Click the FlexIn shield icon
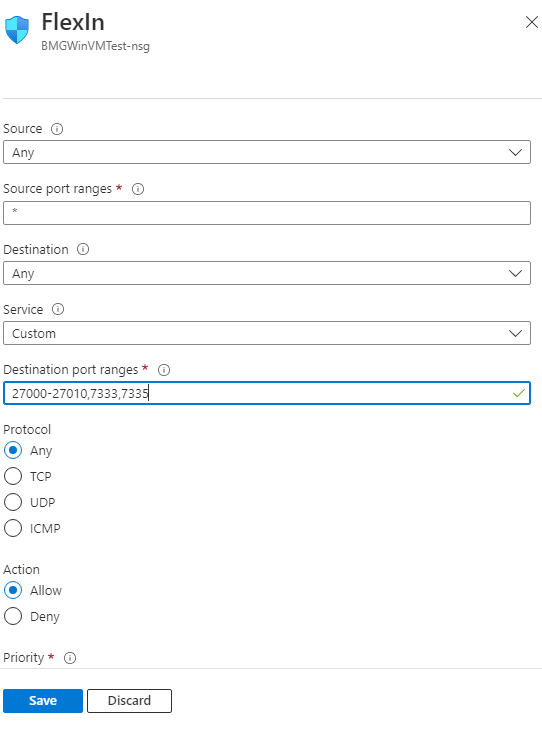This screenshot has width=542, height=730. click(17, 30)
